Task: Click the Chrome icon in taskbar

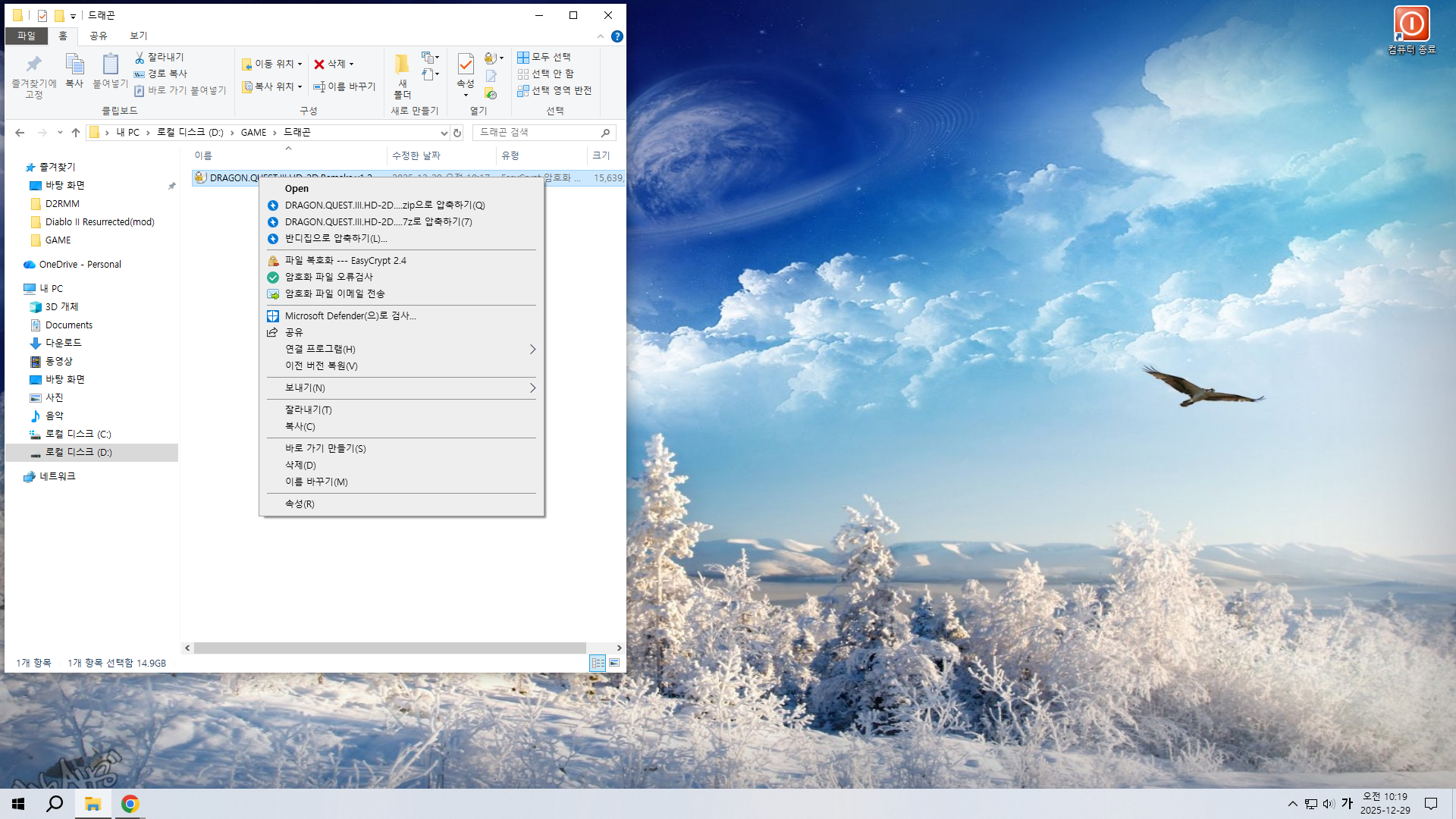Action: [130, 804]
